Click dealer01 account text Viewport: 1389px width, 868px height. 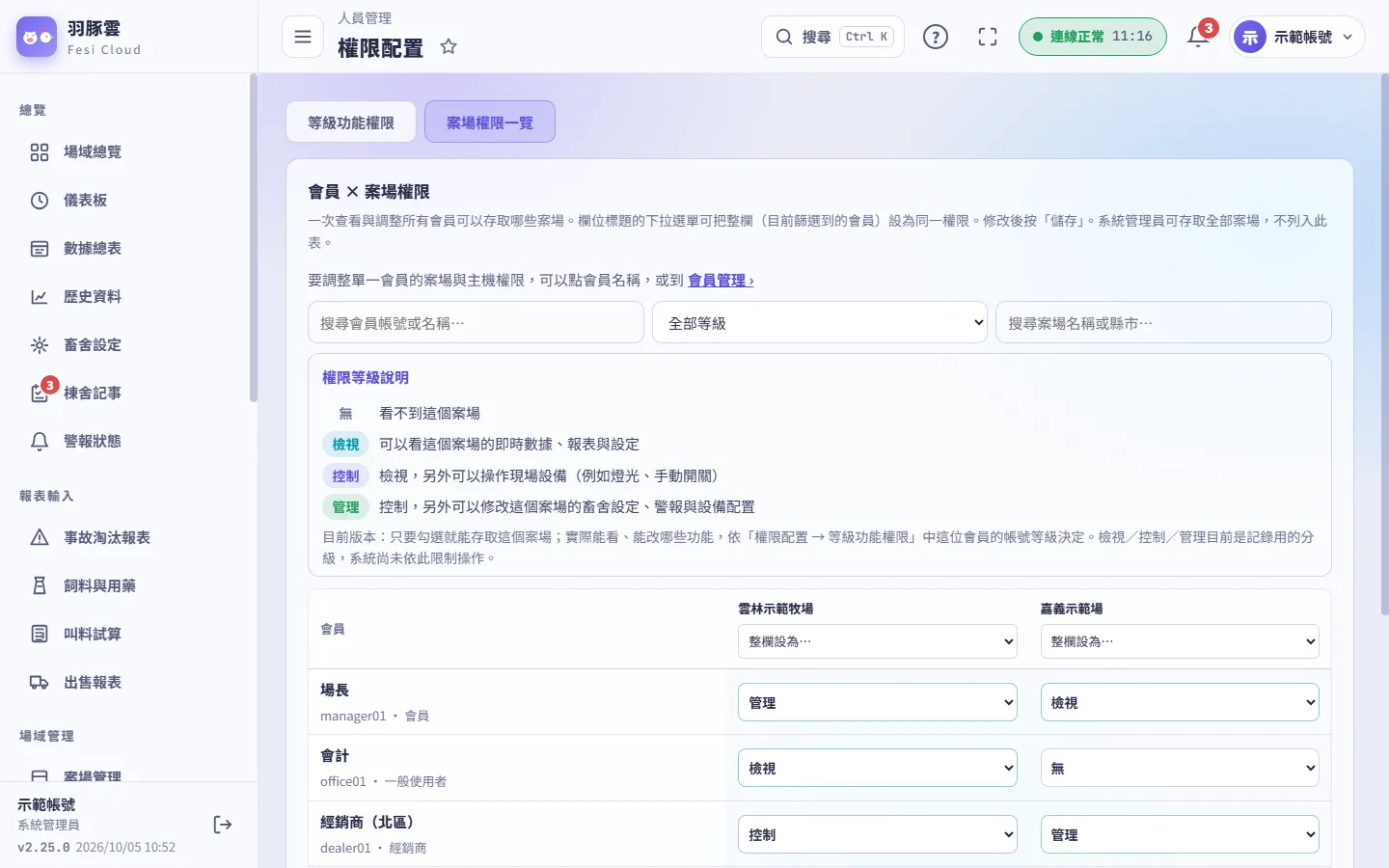coord(345,849)
